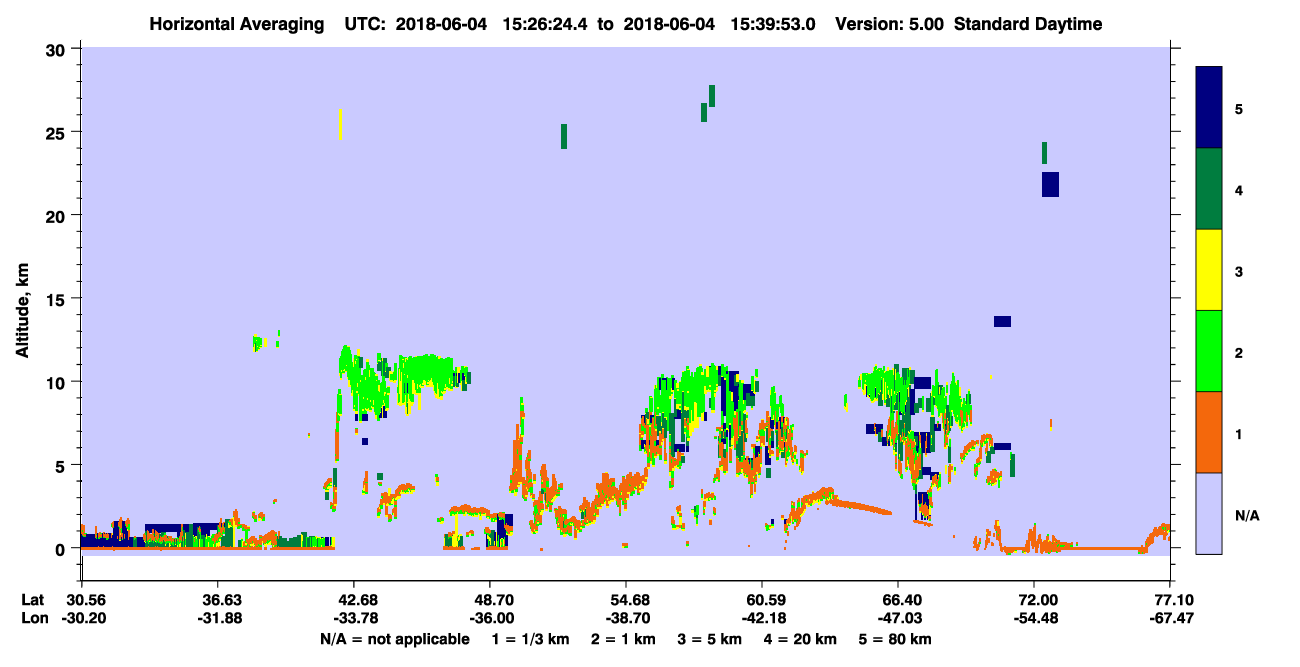
Task: Click 'Standard Daytime' in the title
Action: tap(1028, 24)
